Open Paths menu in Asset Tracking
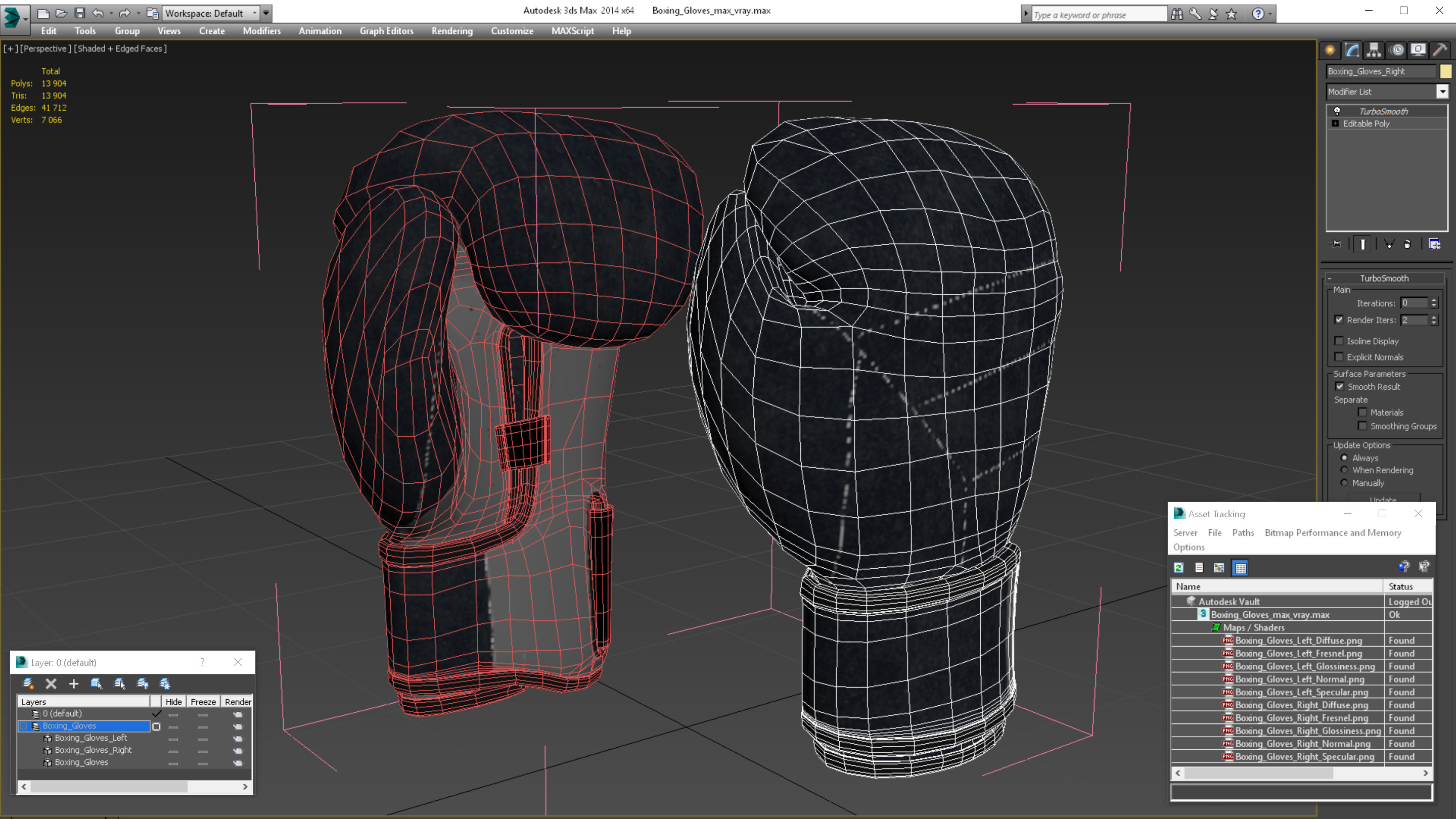The height and width of the screenshot is (819, 1456). click(1243, 532)
